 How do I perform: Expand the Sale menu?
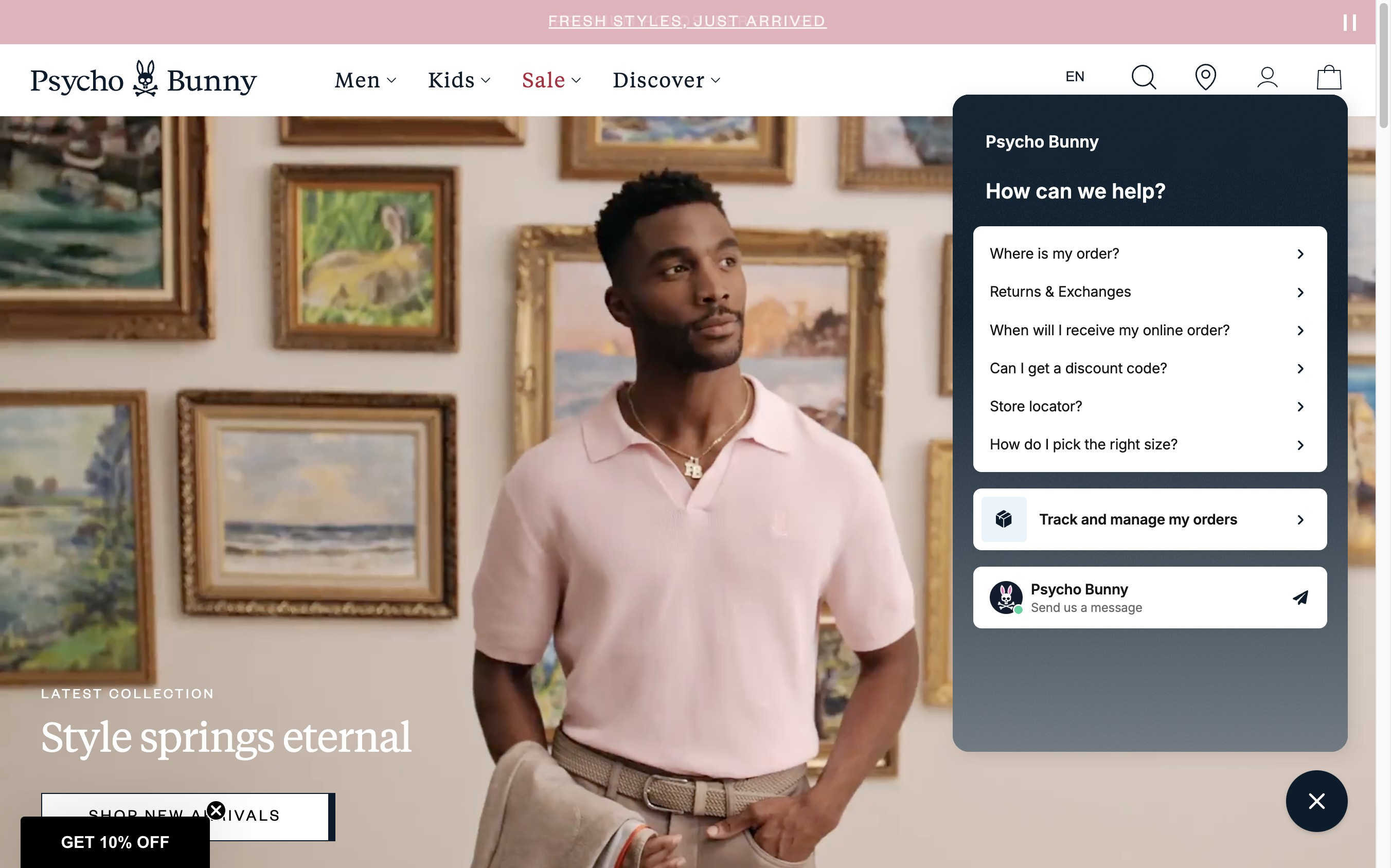[551, 80]
